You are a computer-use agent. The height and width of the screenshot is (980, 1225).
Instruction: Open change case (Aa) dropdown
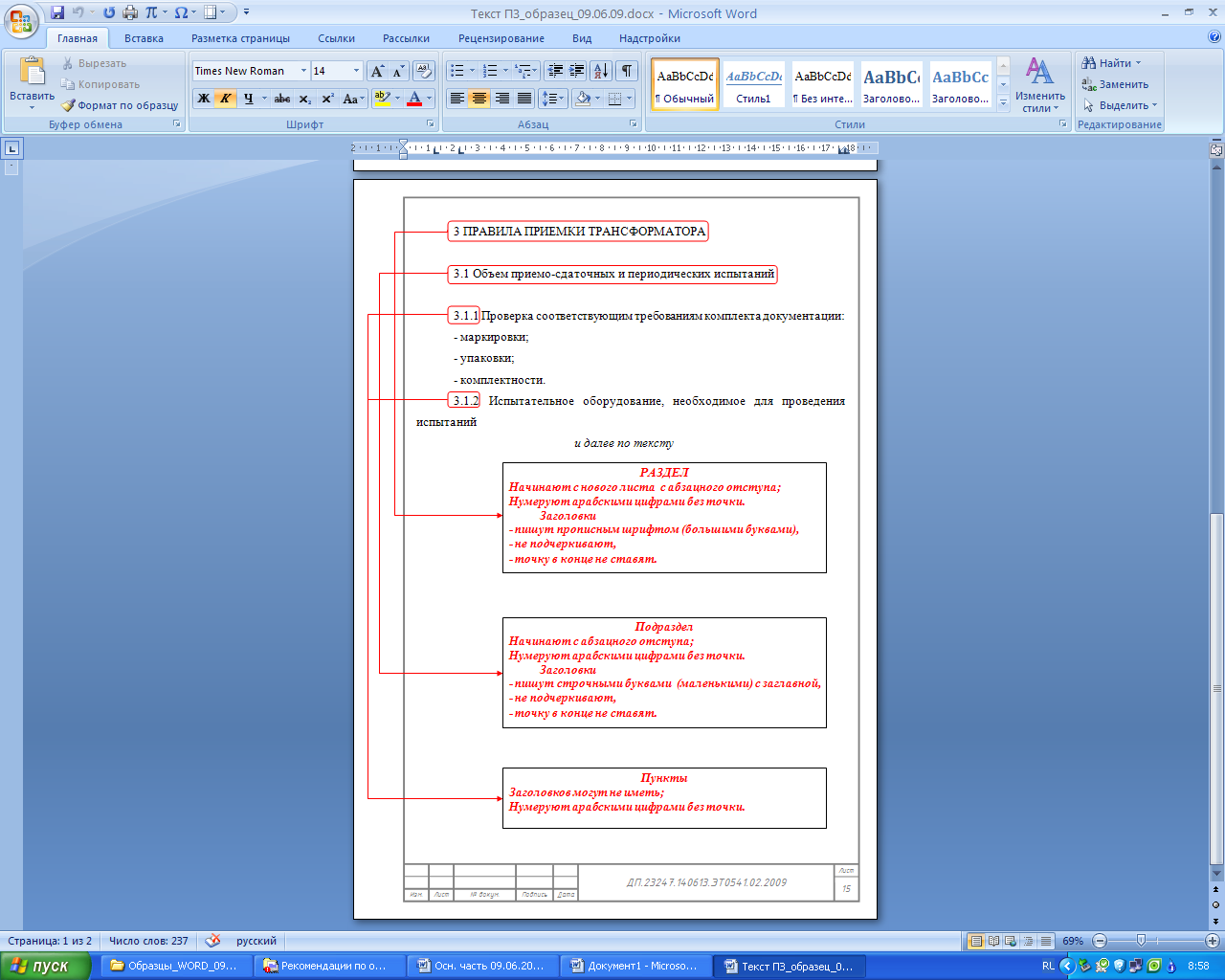[x=351, y=99]
